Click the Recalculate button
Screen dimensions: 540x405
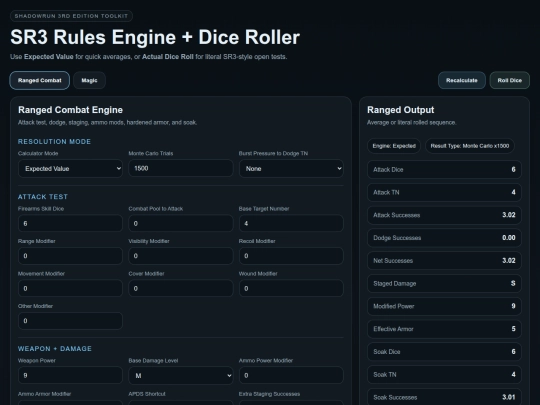pos(461,80)
